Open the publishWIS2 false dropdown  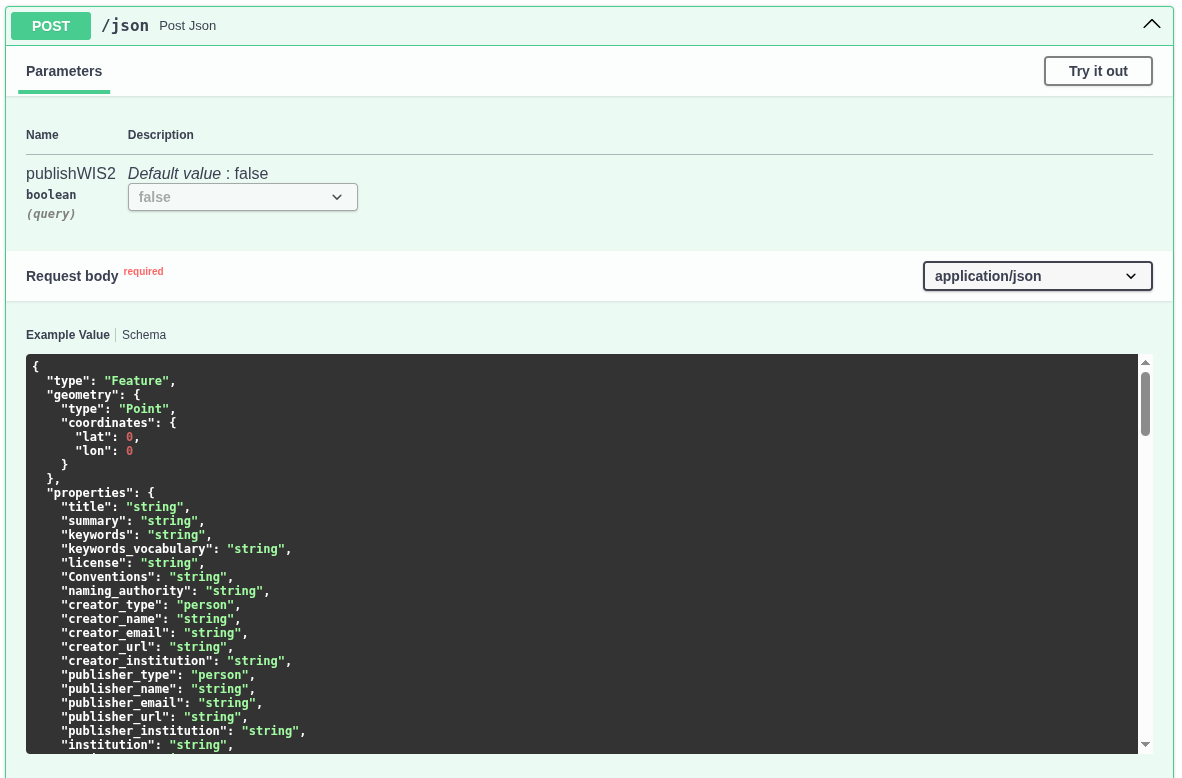pos(243,197)
